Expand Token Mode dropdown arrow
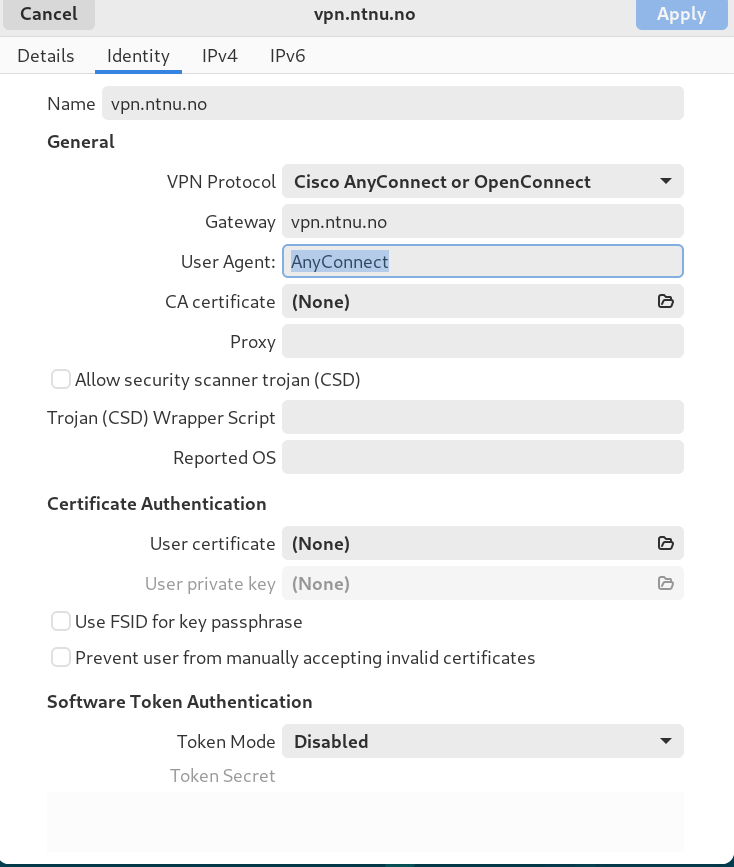 point(666,741)
